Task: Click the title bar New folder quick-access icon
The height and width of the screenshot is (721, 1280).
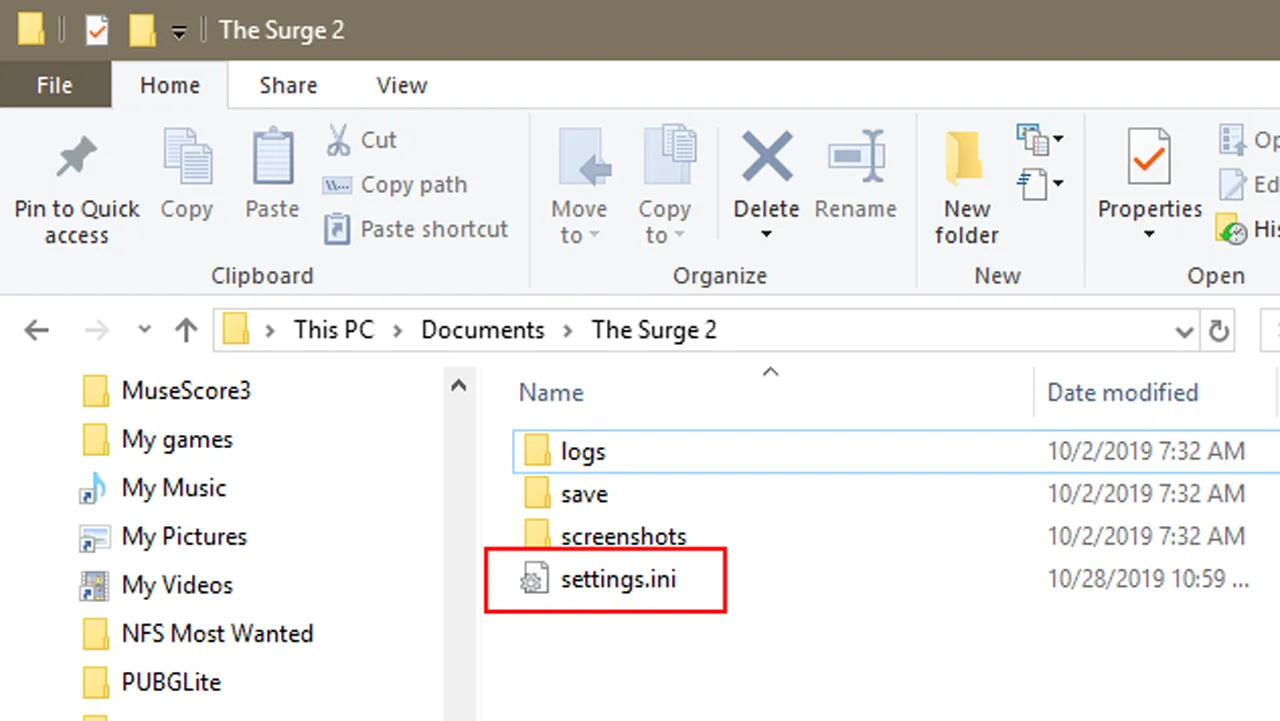Action: point(142,30)
